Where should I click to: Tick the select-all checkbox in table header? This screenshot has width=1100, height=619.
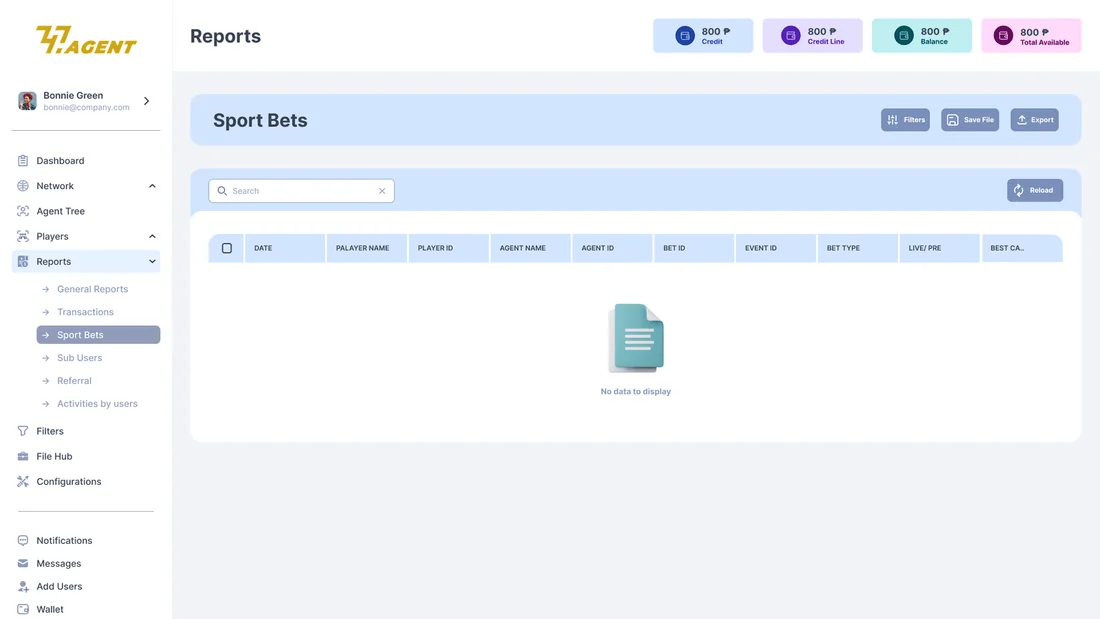227,248
